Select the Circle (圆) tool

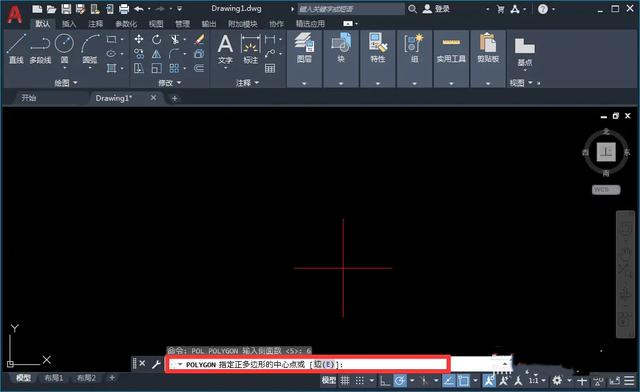pyautogui.click(x=64, y=49)
